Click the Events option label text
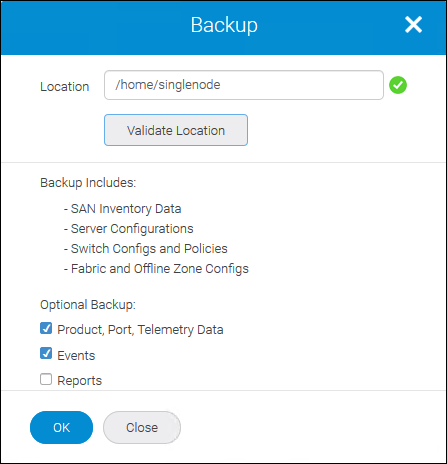447x464 pixels. tap(76, 356)
